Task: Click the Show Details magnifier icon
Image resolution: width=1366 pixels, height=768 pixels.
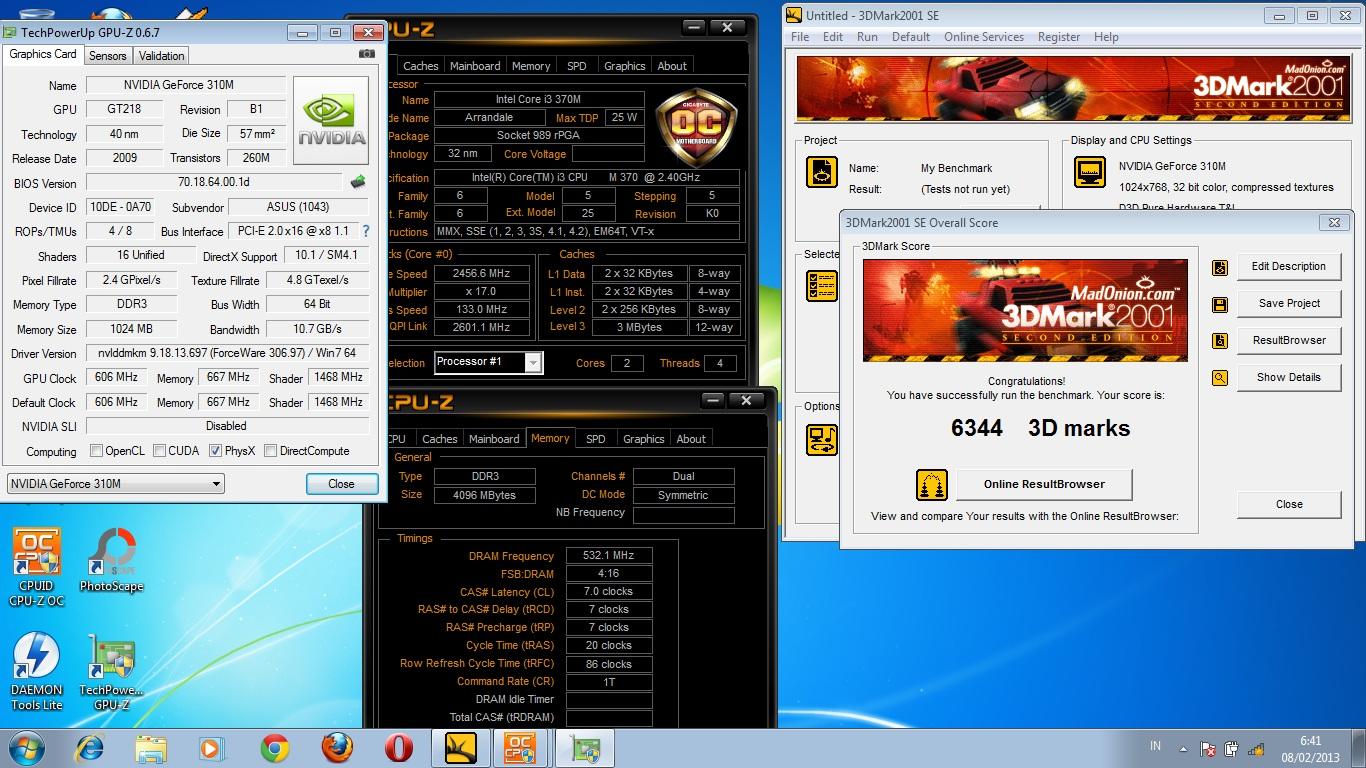Action: [x=1220, y=378]
